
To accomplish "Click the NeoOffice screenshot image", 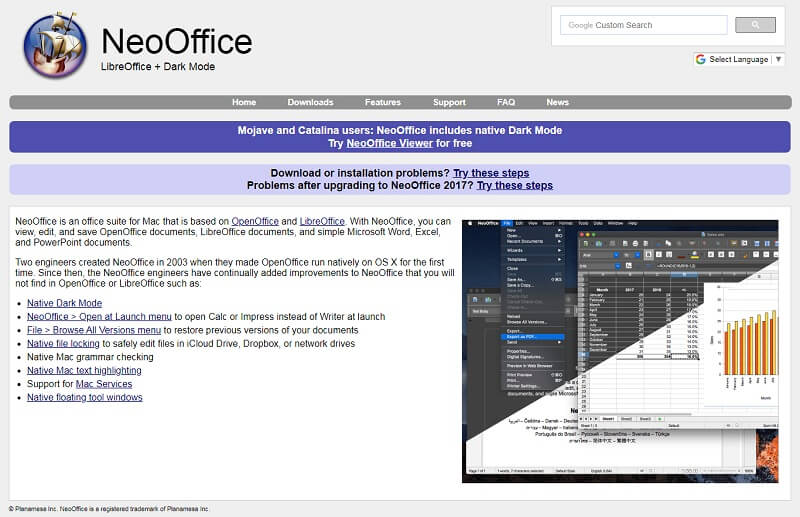I will pyautogui.click(x=620, y=351).
